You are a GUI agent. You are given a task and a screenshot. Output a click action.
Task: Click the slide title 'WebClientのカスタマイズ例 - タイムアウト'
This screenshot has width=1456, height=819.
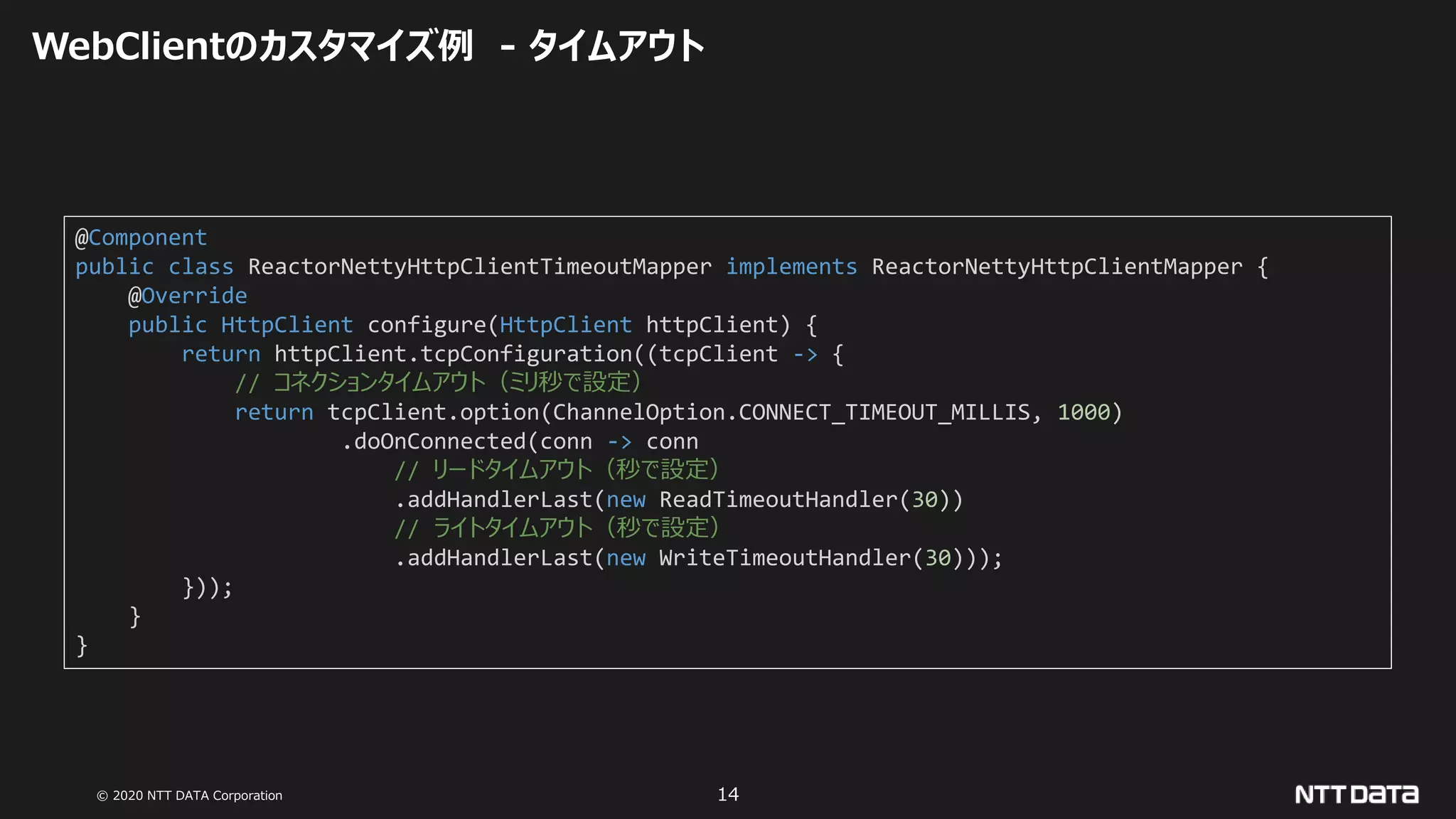coord(368,46)
